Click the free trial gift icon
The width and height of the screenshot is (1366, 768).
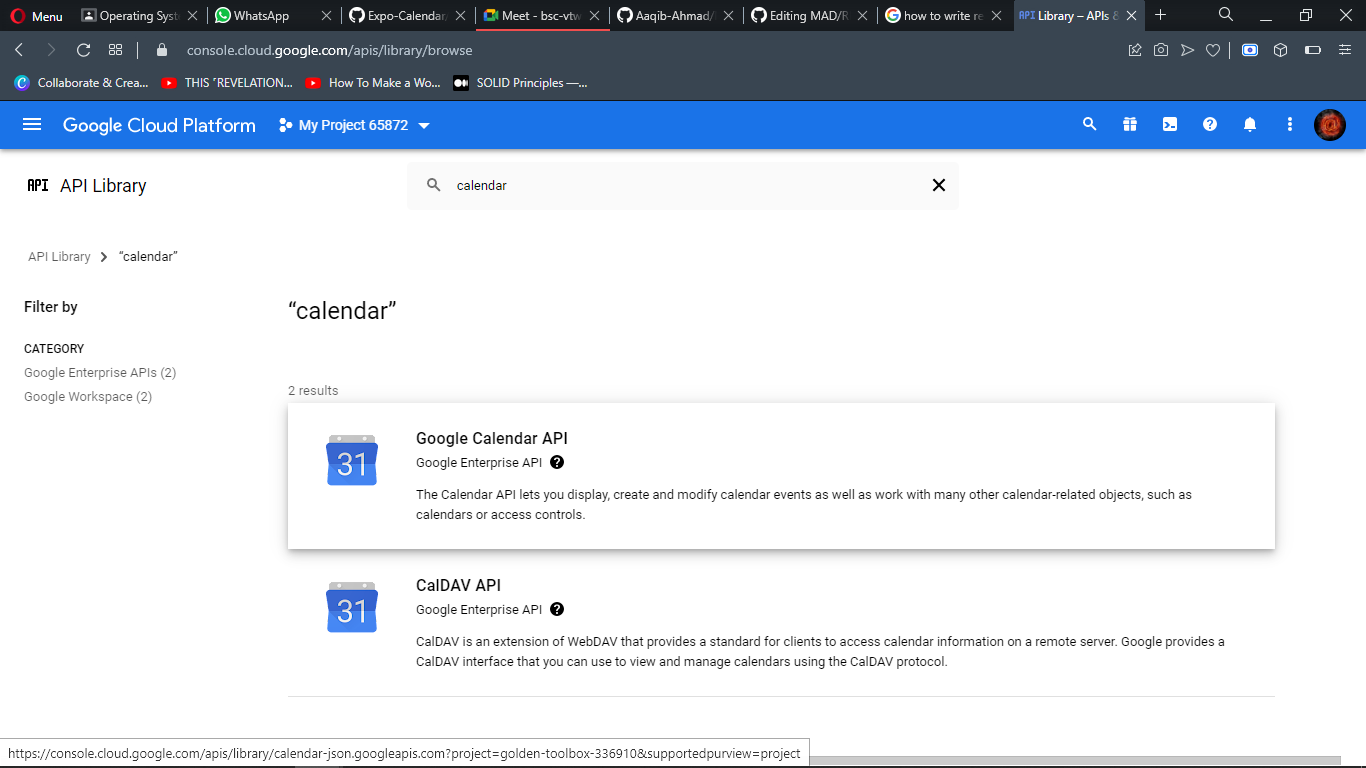(x=1129, y=124)
